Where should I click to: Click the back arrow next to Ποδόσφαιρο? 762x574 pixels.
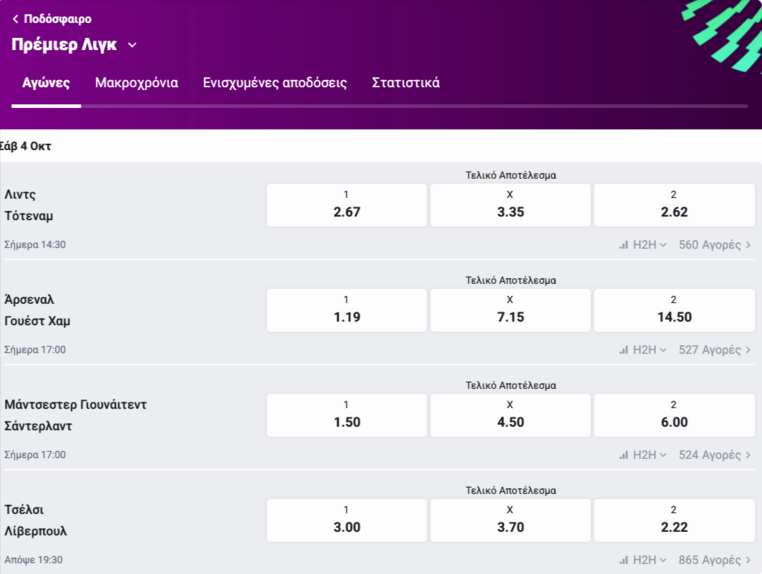[x=15, y=19]
